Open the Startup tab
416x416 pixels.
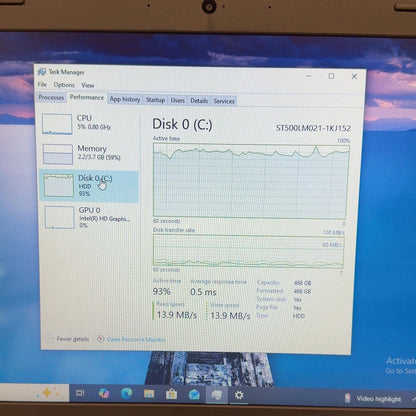pos(155,100)
